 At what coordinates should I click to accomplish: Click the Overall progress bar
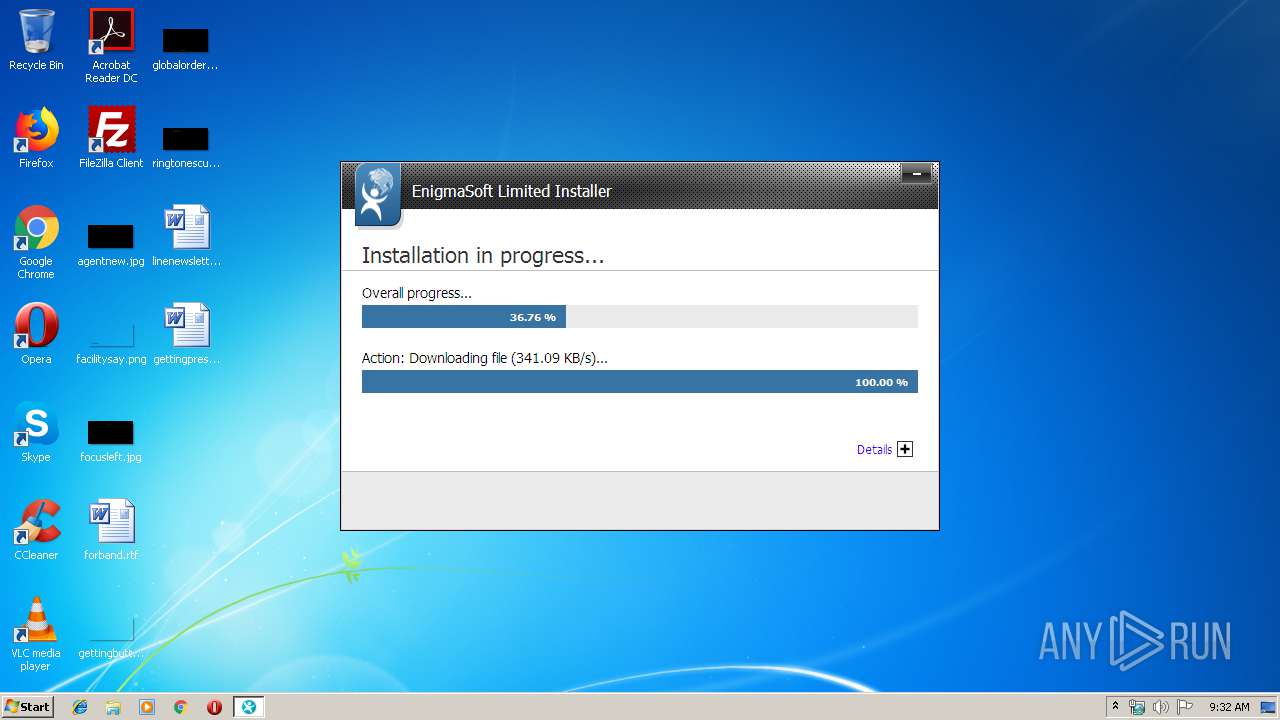point(639,317)
